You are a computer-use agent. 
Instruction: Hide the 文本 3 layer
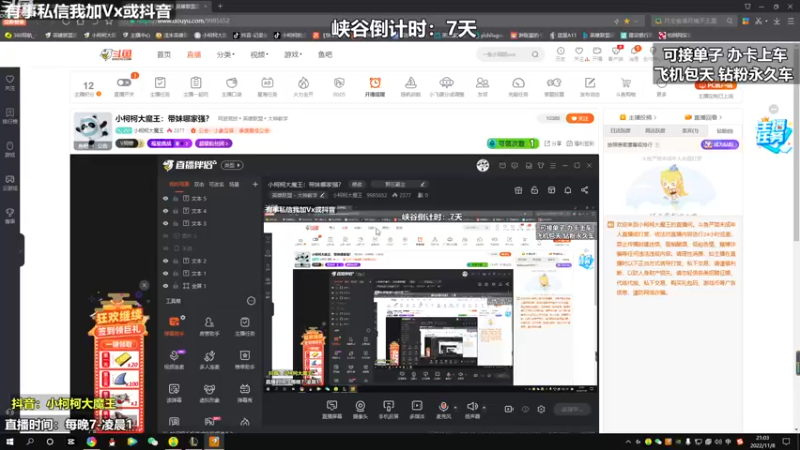coord(165,223)
